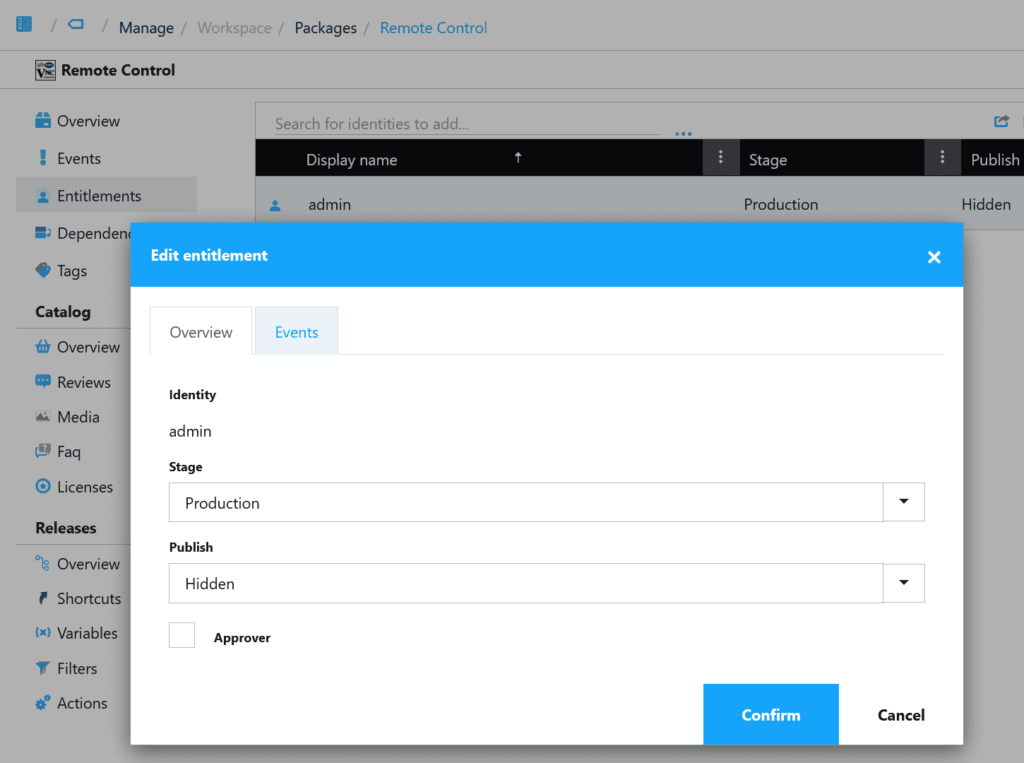This screenshot has height=763, width=1024.
Task: Click the Events exclamation icon in sidebar
Action: [x=43, y=158]
